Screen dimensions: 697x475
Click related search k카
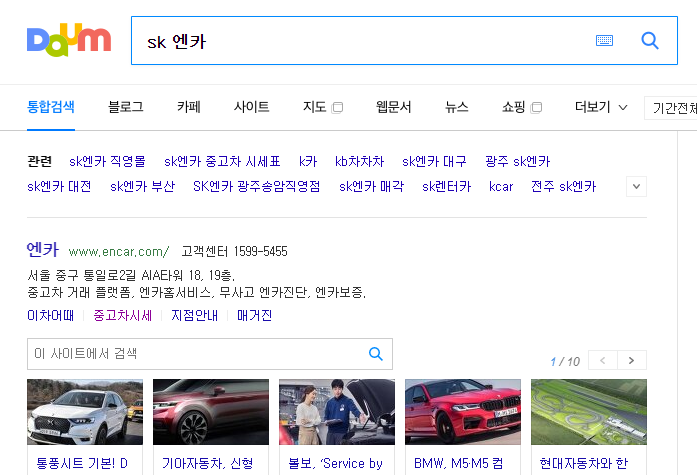pos(308,161)
